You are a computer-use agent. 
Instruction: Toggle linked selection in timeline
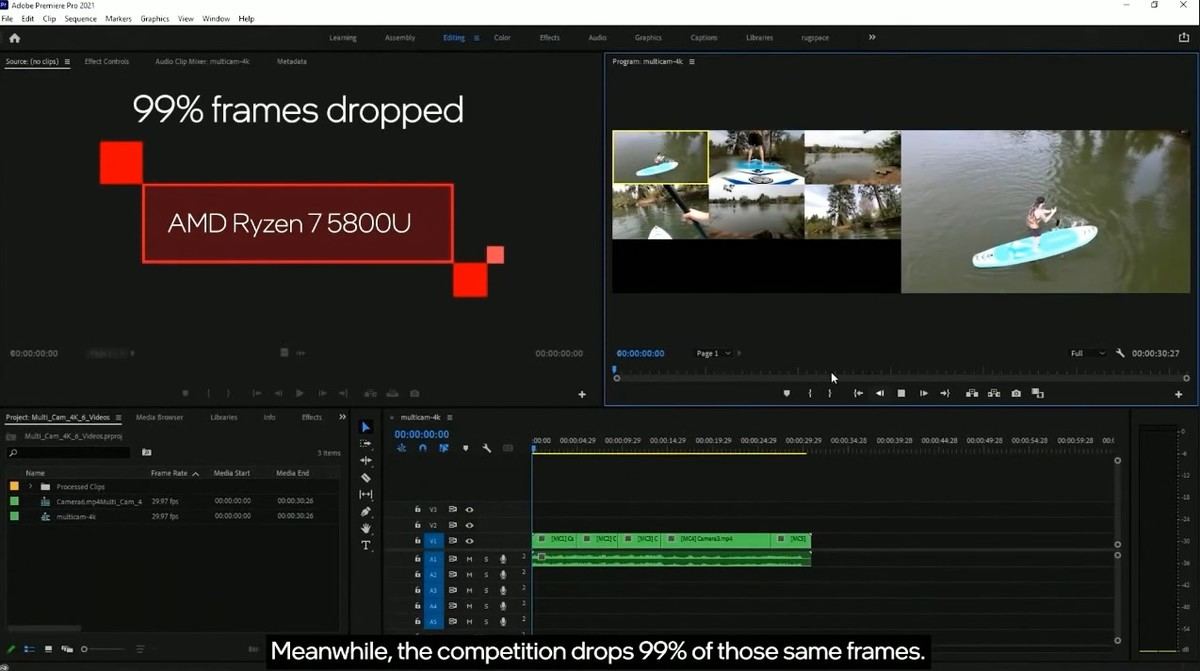pyautogui.click(x=443, y=448)
